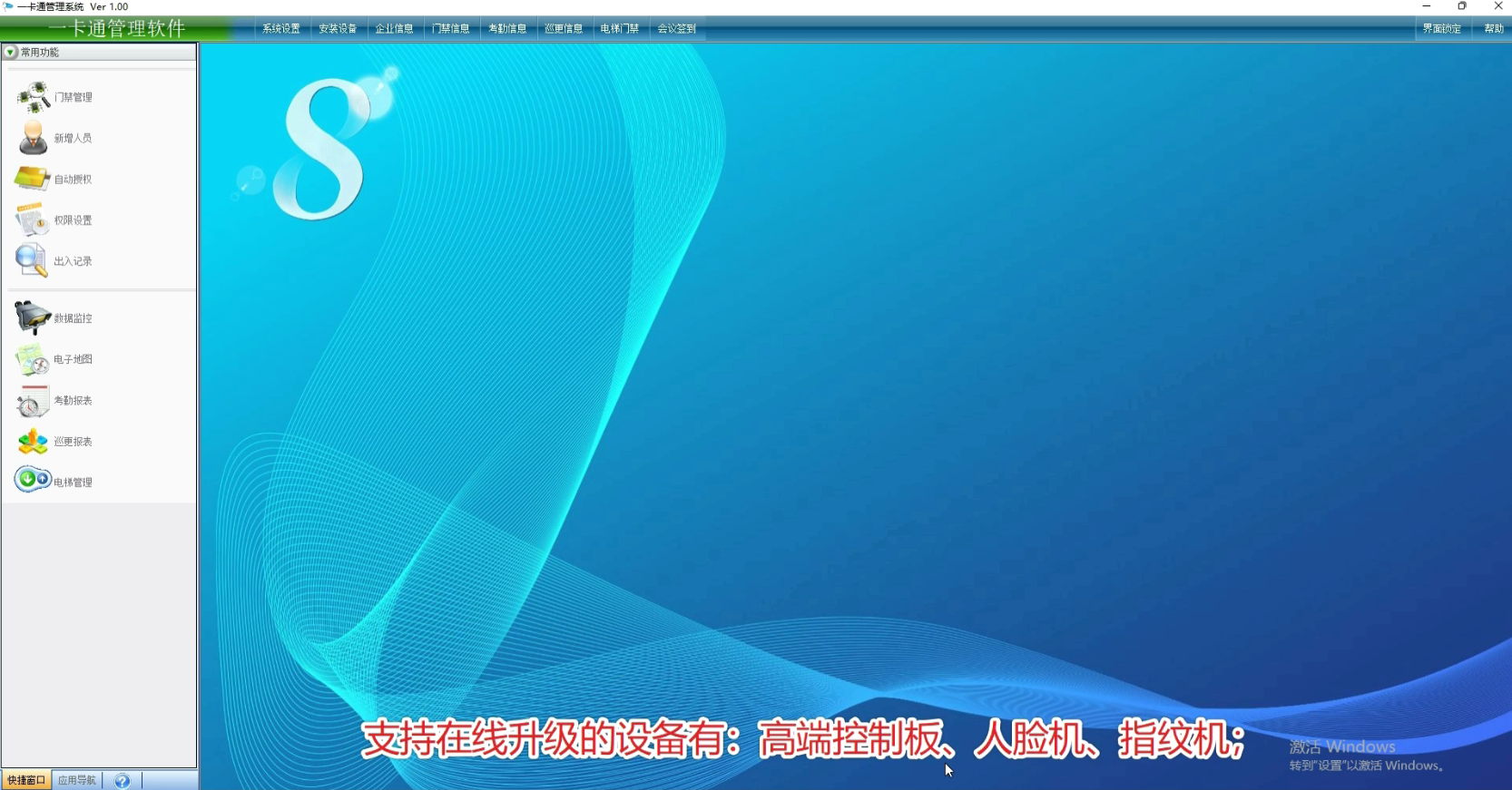Open the 安装设备 menu
This screenshot has width=1512, height=790.
coord(338,29)
